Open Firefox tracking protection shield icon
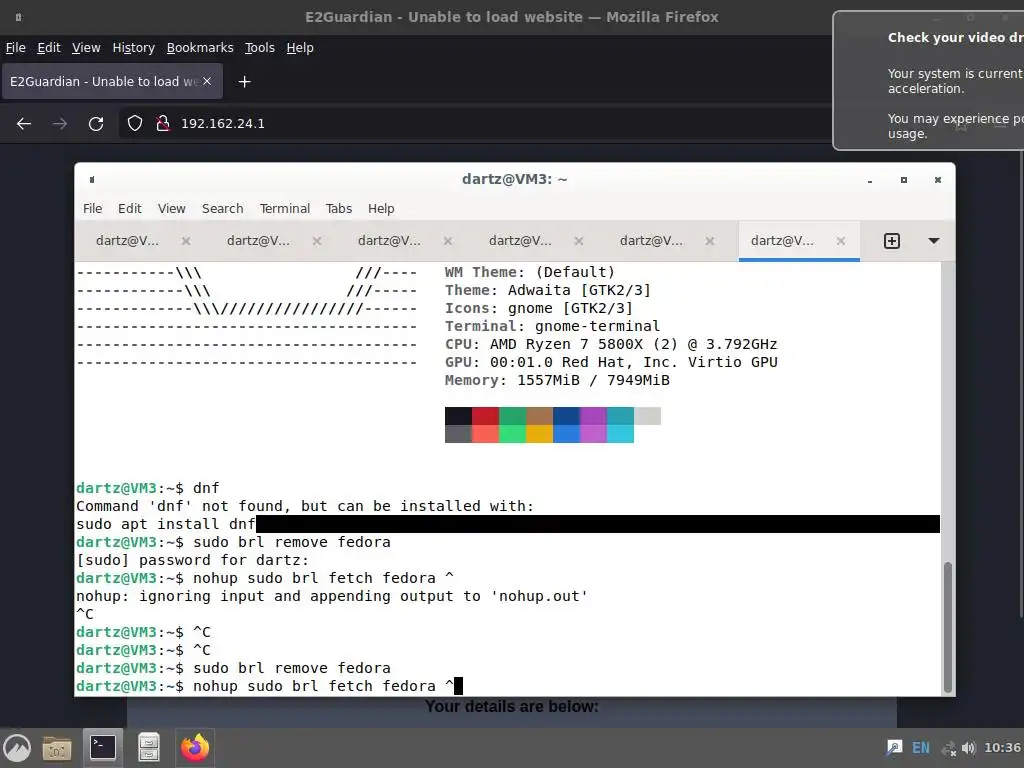This screenshot has height=768, width=1024. coord(135,123)
